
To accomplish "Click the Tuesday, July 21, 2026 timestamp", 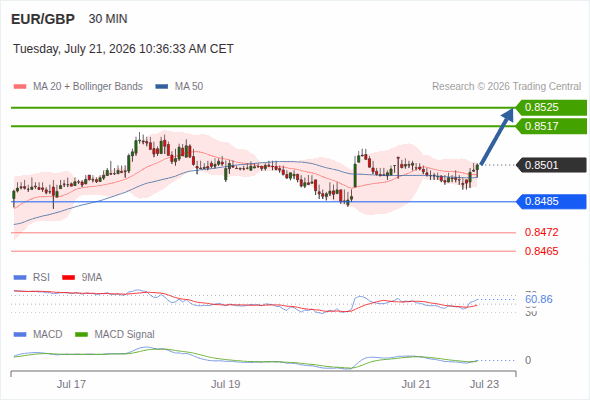I will (123, 49).
